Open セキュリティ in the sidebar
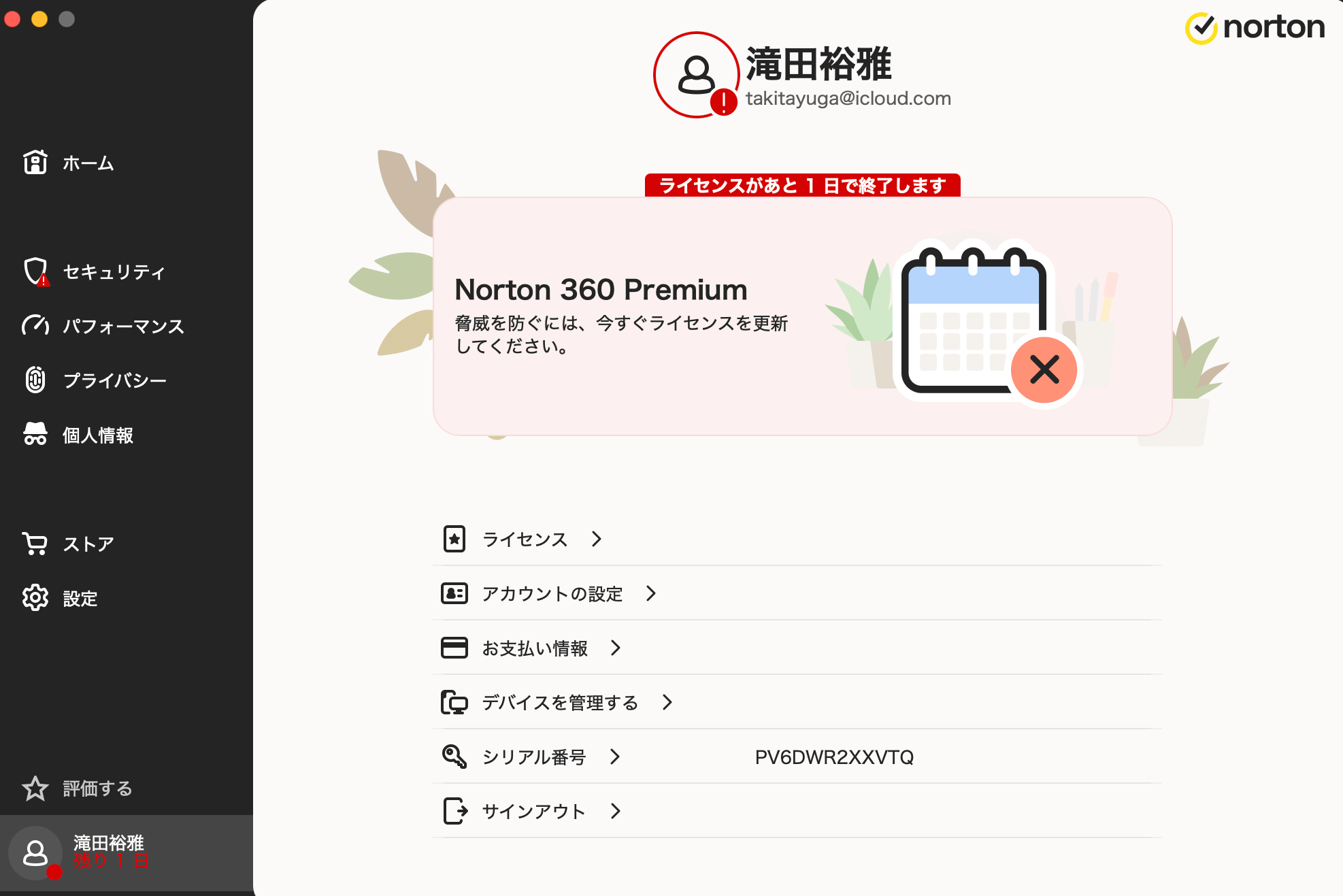 (x=114, y=272)
